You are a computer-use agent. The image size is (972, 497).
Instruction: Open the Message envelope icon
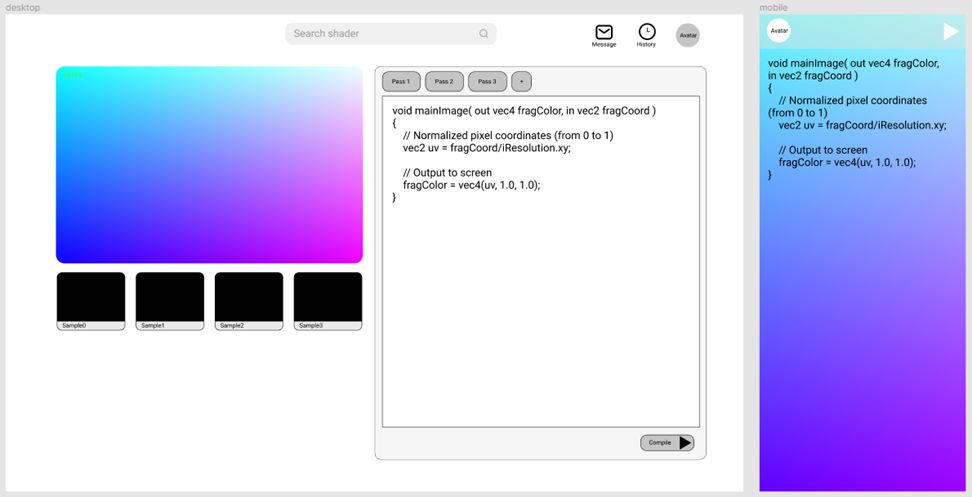pos(604,32)
